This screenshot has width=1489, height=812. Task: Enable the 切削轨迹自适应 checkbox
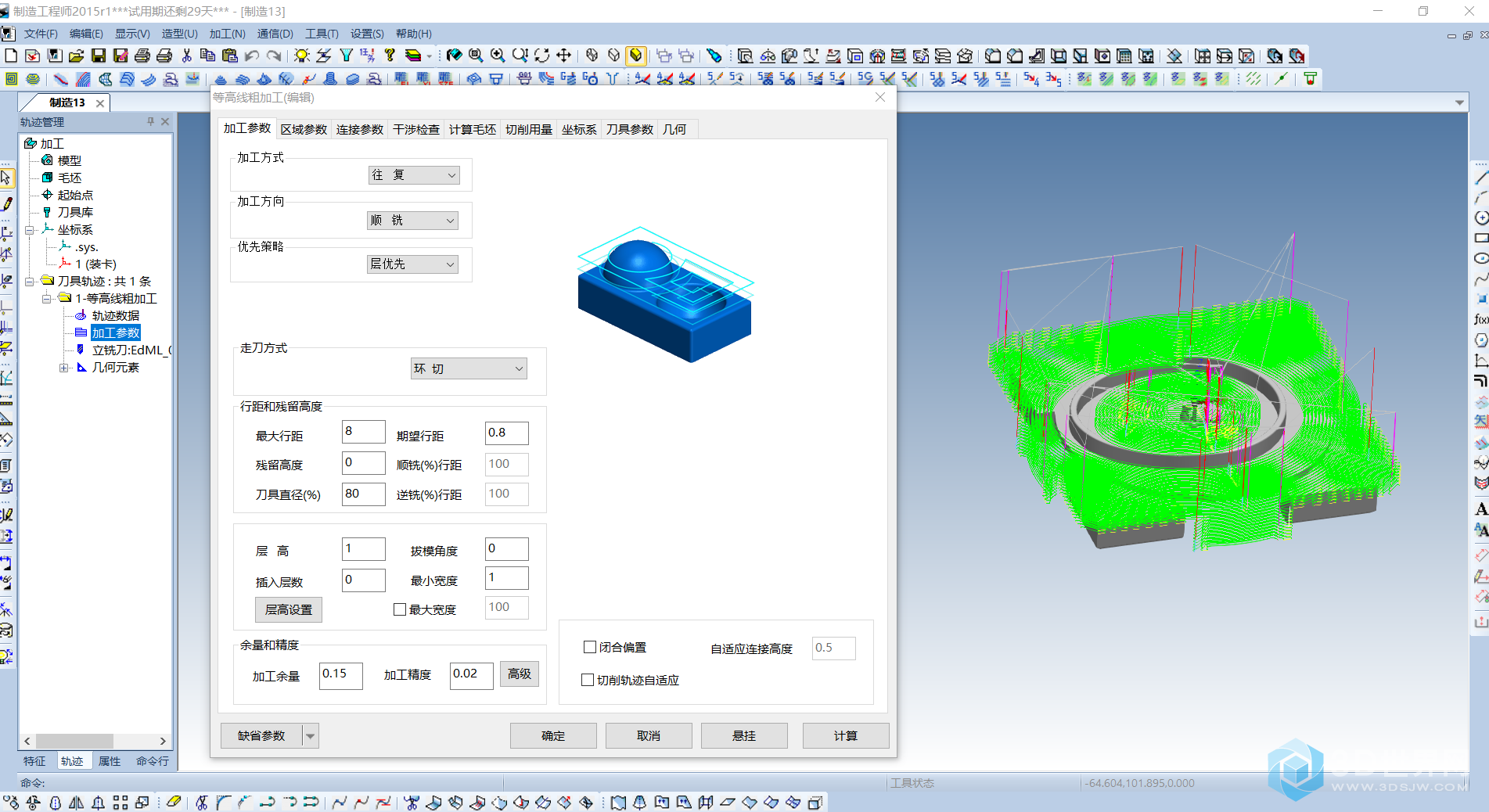click(588, 680)
